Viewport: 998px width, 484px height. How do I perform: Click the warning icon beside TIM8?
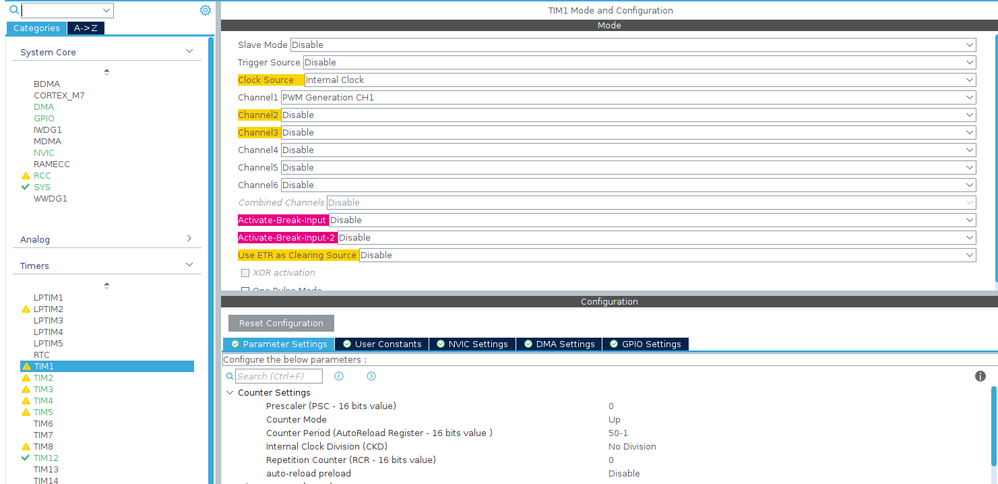click(25, 446)
